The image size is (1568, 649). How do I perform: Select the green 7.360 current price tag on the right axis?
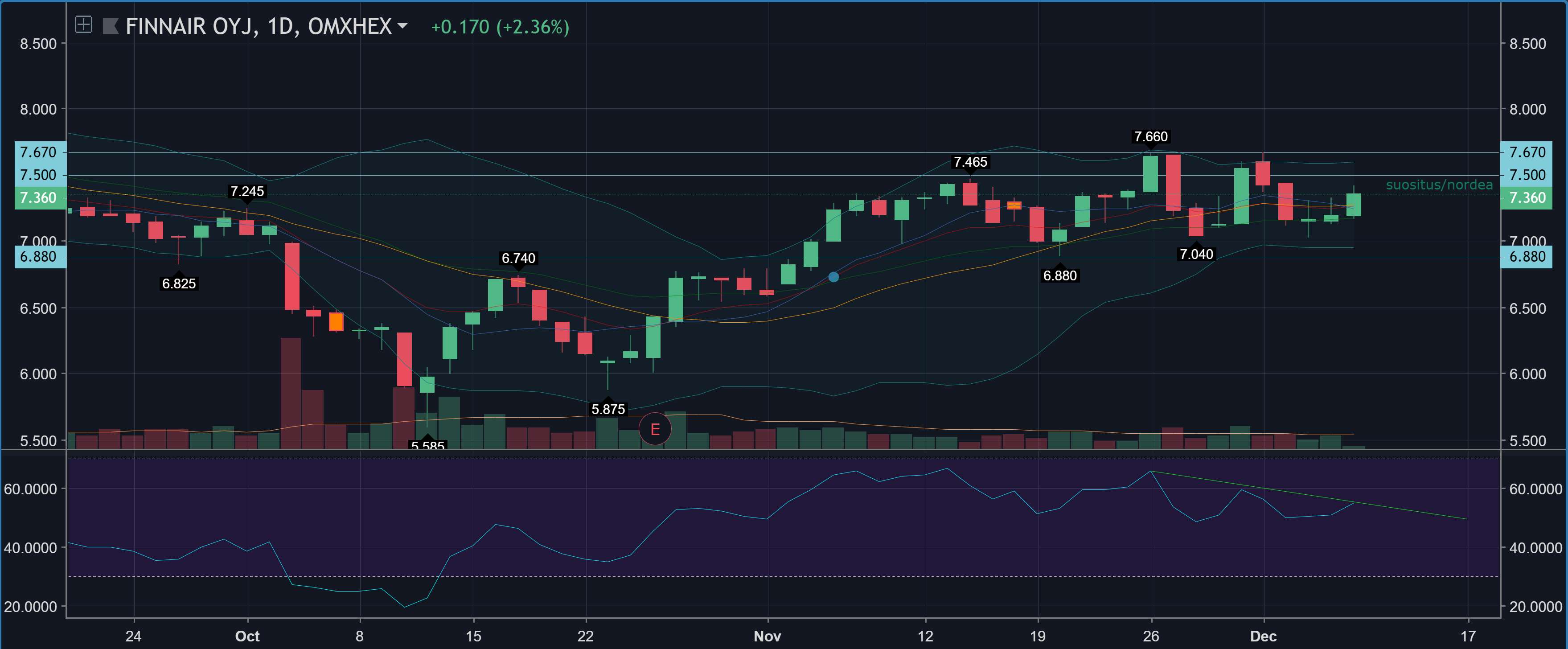(1526, 198)
